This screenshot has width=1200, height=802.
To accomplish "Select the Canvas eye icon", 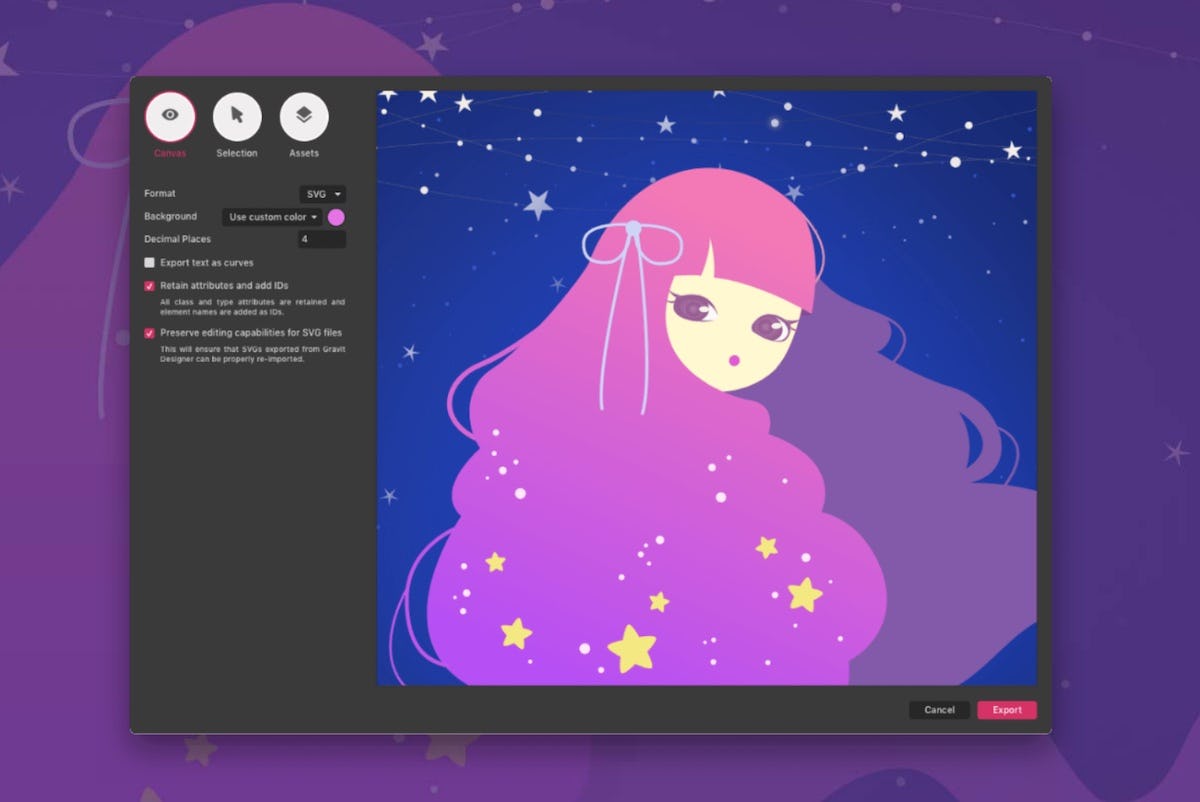I will click(170, 116).
